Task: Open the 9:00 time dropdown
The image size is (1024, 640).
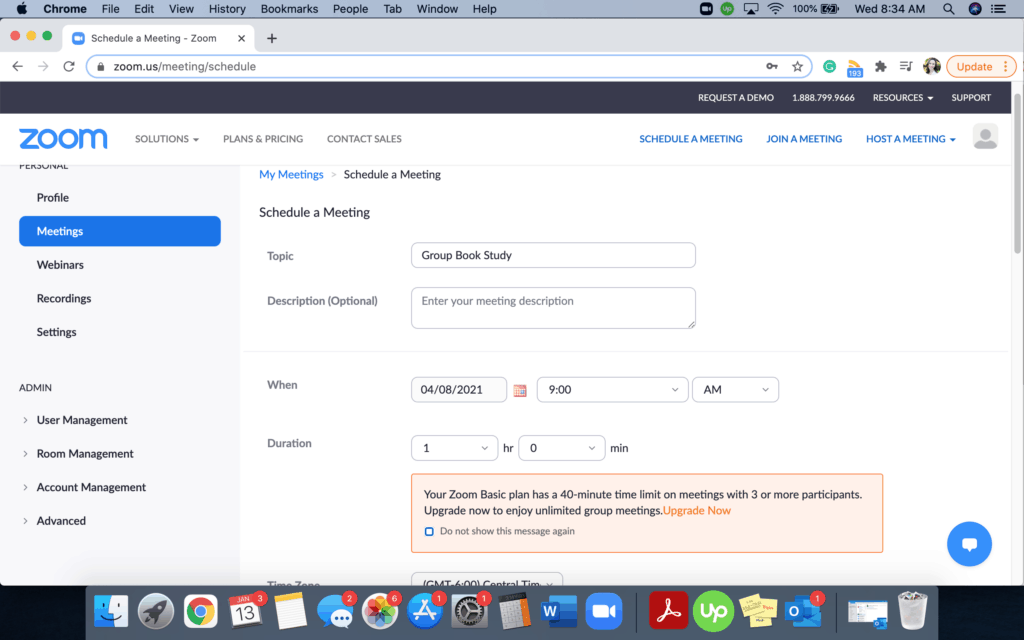Action: coord(612,390)
